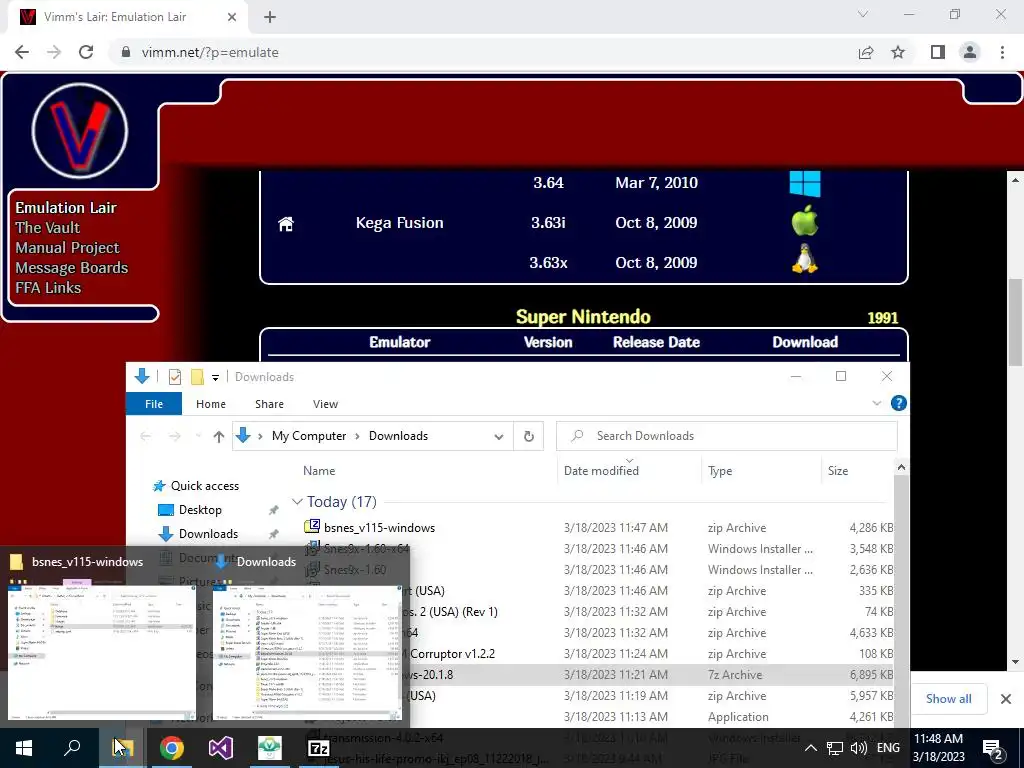Click the Downloads window preview thumbnail

(307, 651)
